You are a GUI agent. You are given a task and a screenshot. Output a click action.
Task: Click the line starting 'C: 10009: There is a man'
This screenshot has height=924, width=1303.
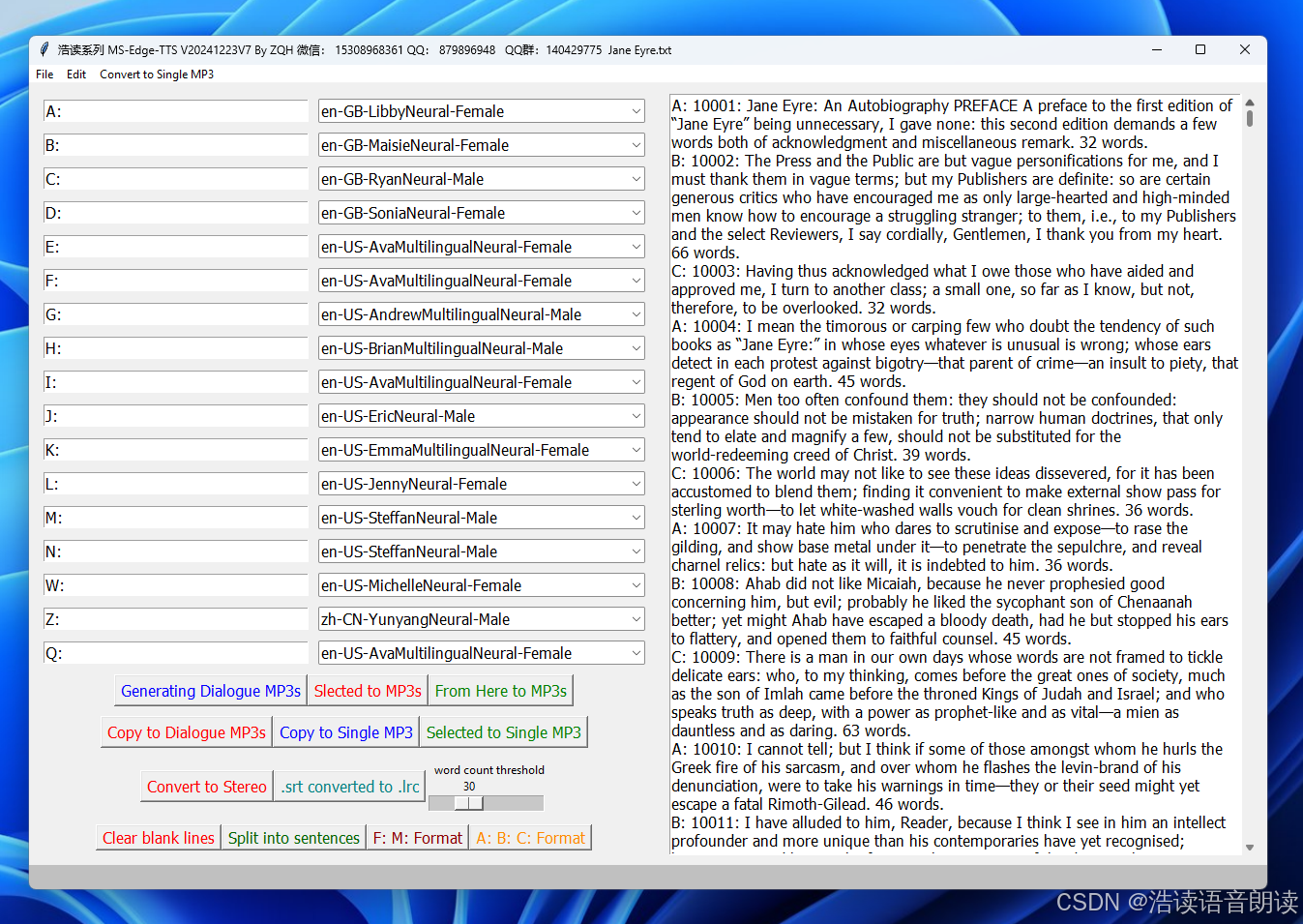[x=947, y=657]
